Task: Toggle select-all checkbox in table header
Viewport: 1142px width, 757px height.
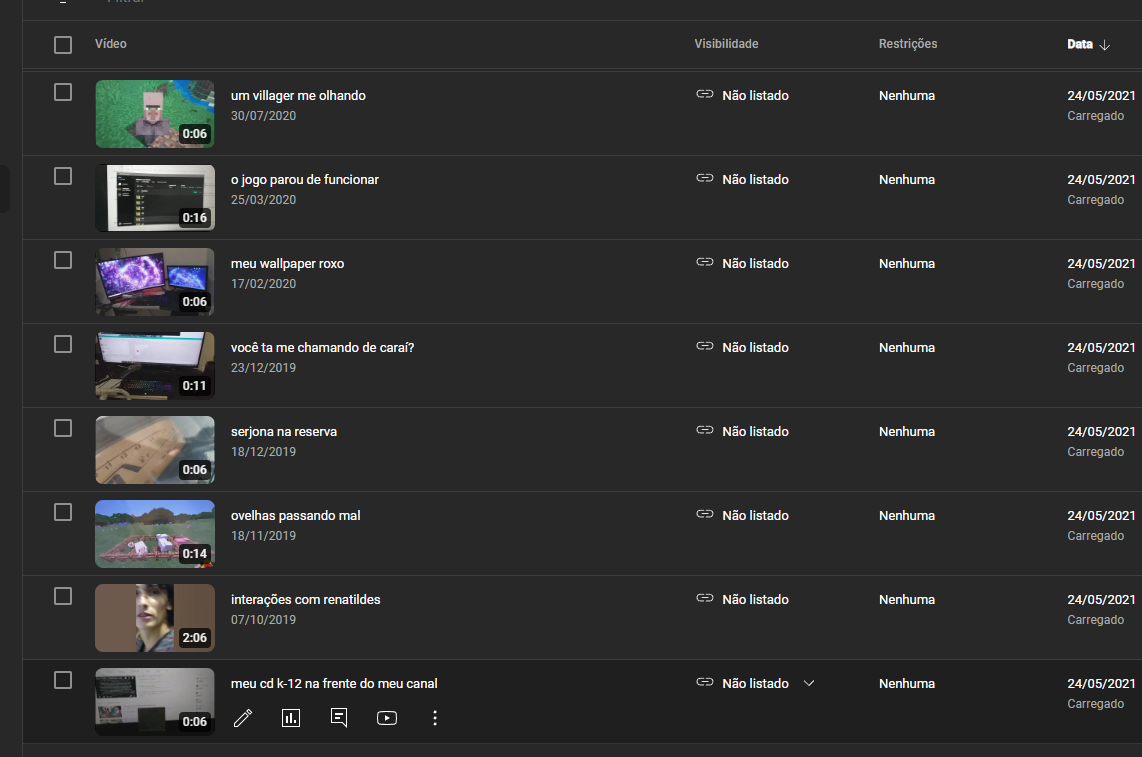Action: click(x=63, y=45)
